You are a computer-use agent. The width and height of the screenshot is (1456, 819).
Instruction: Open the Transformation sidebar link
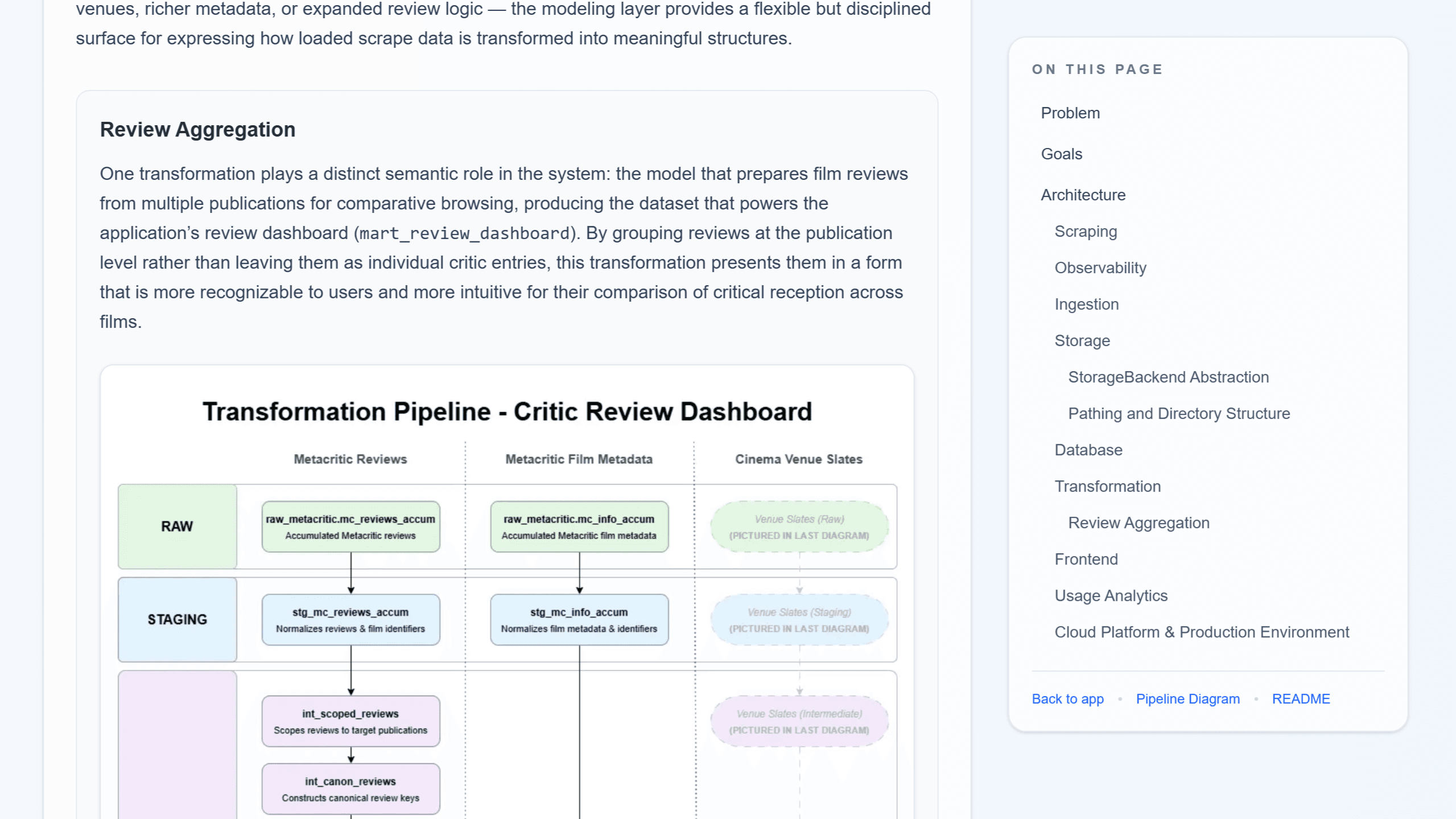tap(1107, 487)
